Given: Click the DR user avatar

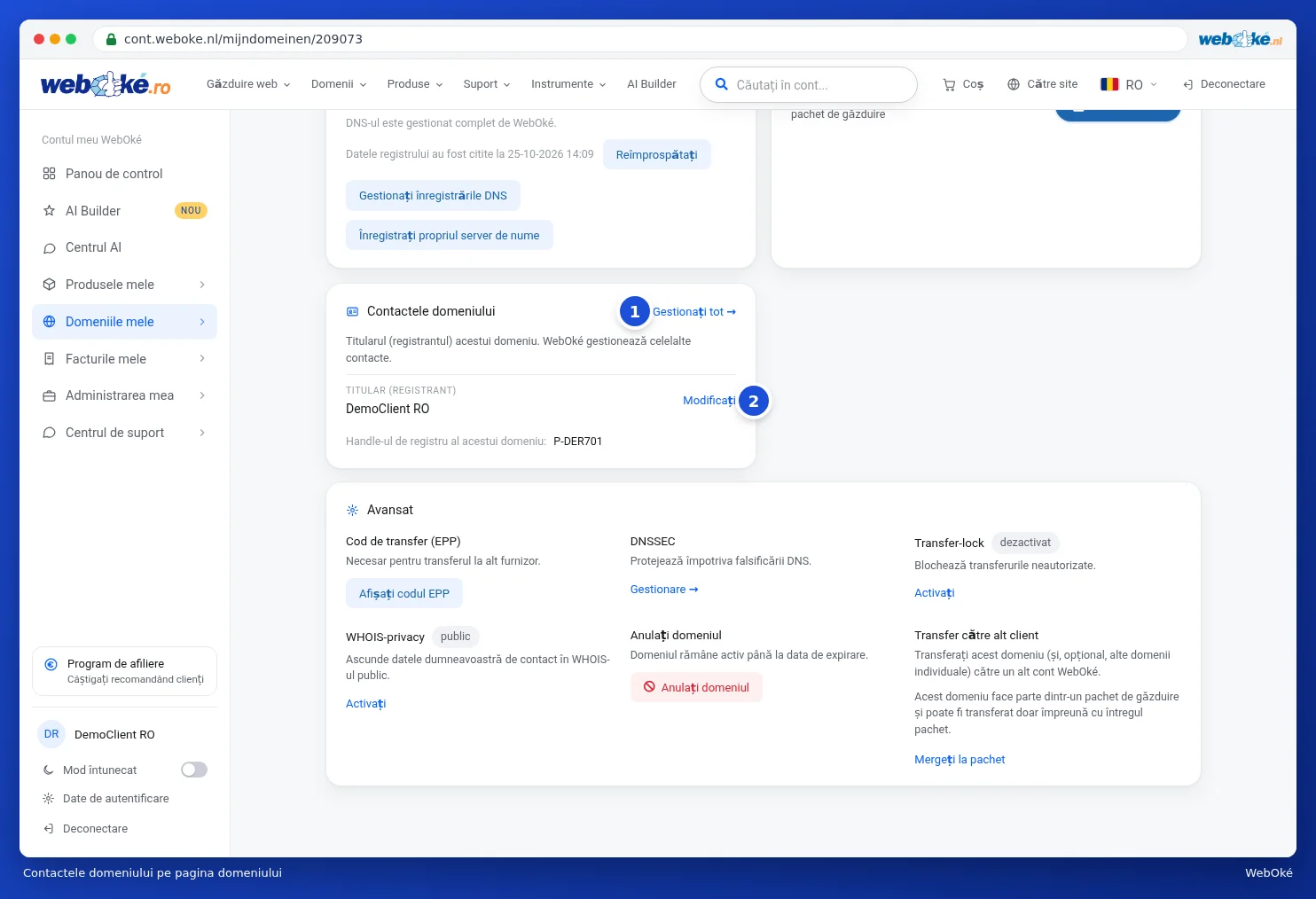Looking at the screenshot, I should [x=51, y=734].
